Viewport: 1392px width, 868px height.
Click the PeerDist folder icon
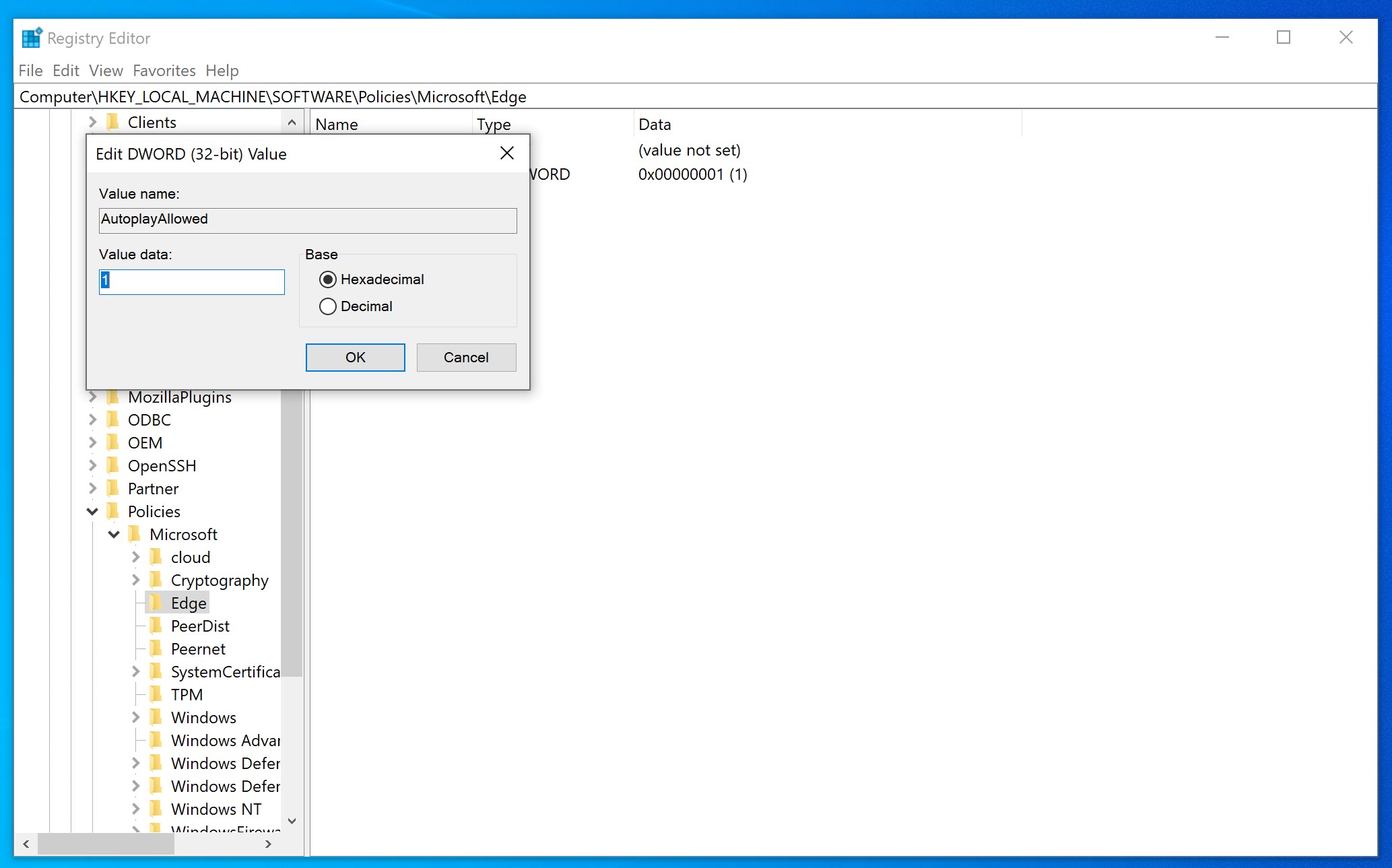[156, 626]
